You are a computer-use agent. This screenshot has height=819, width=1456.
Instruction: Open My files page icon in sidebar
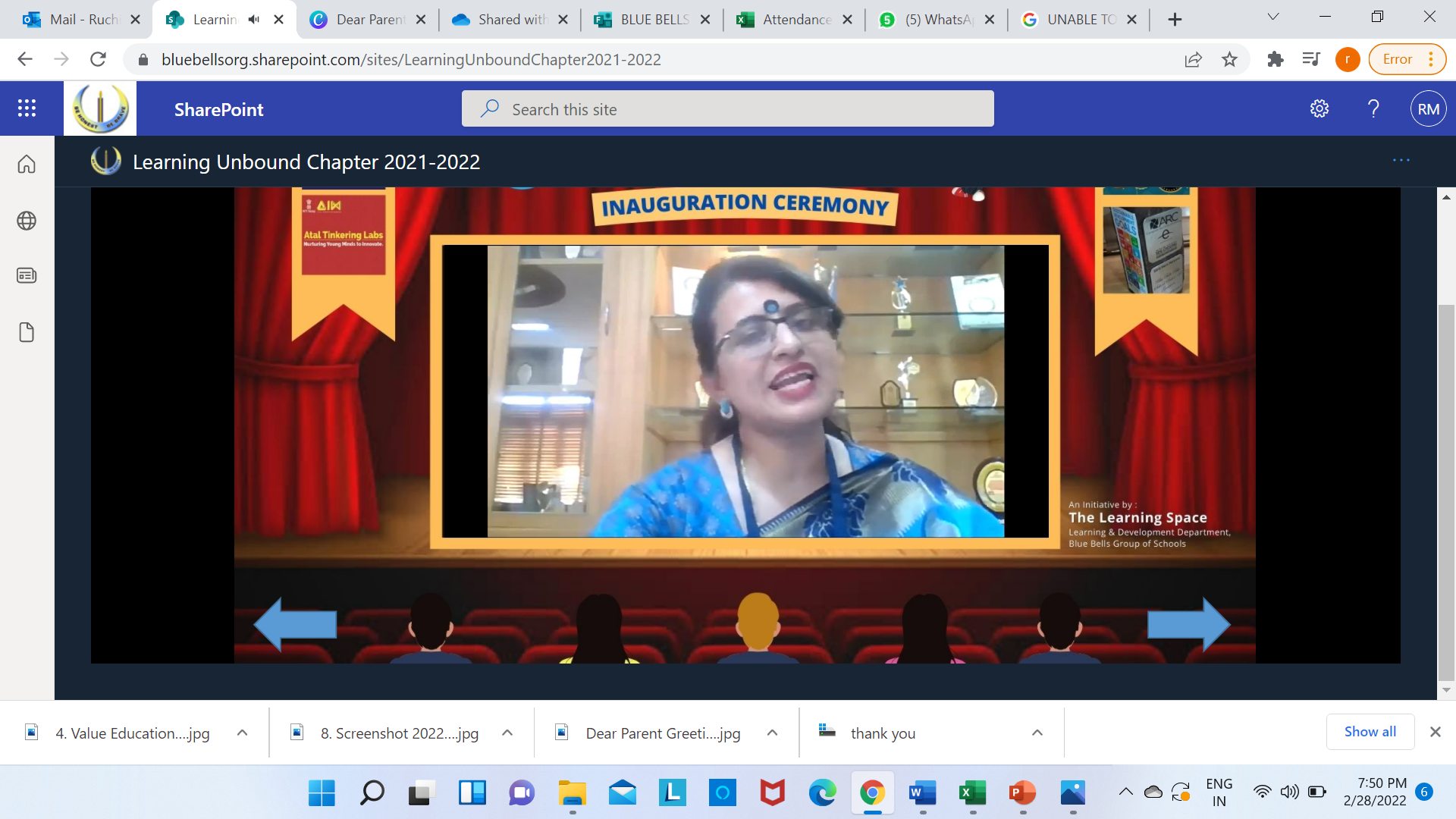click(27, 332)
